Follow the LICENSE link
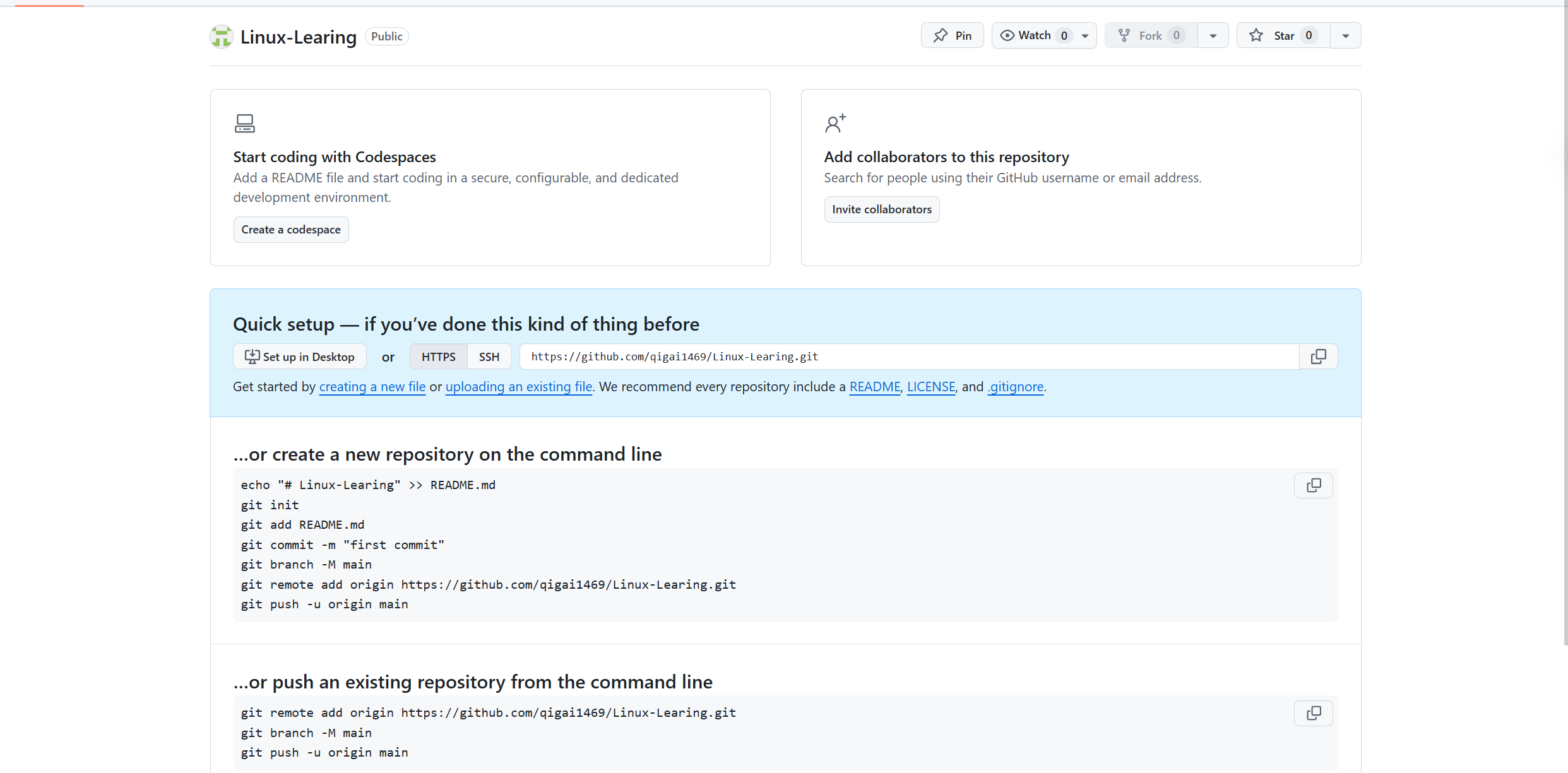This screenshot has height=773, width=1568. point(931,387)
